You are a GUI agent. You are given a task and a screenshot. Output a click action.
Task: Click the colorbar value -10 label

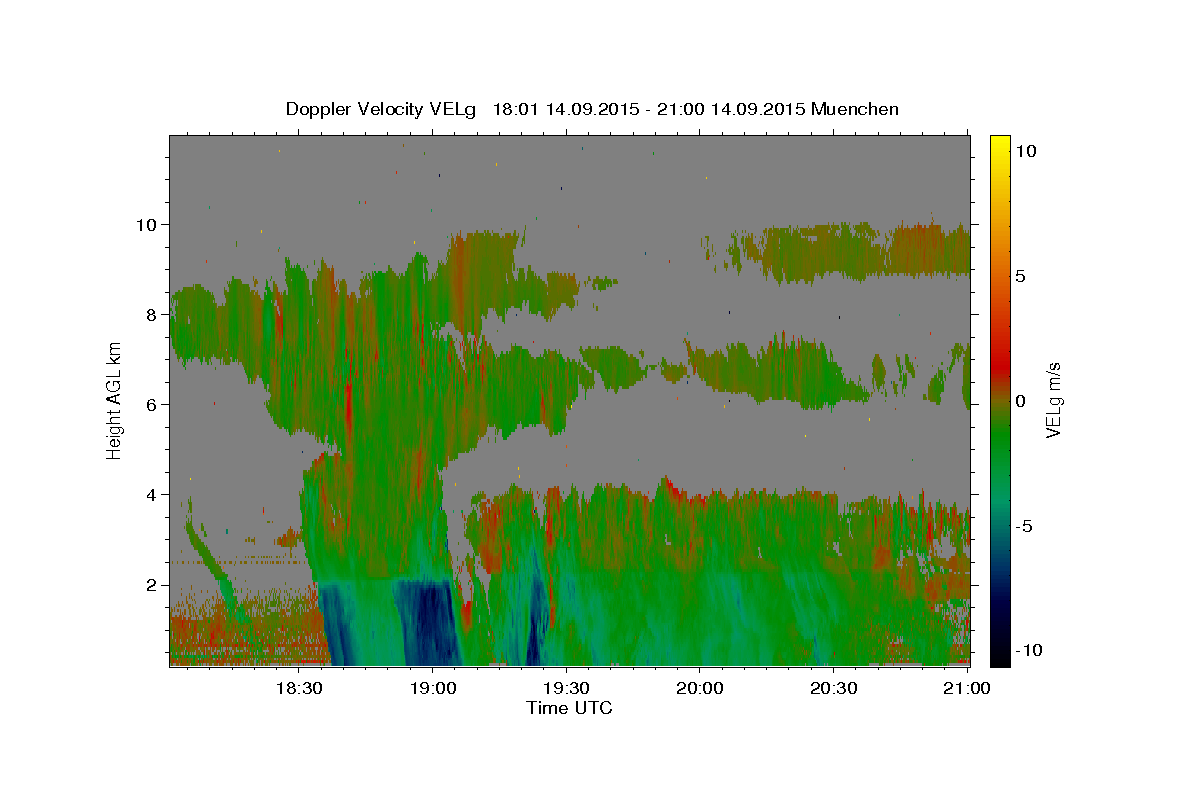[1028, 651]
